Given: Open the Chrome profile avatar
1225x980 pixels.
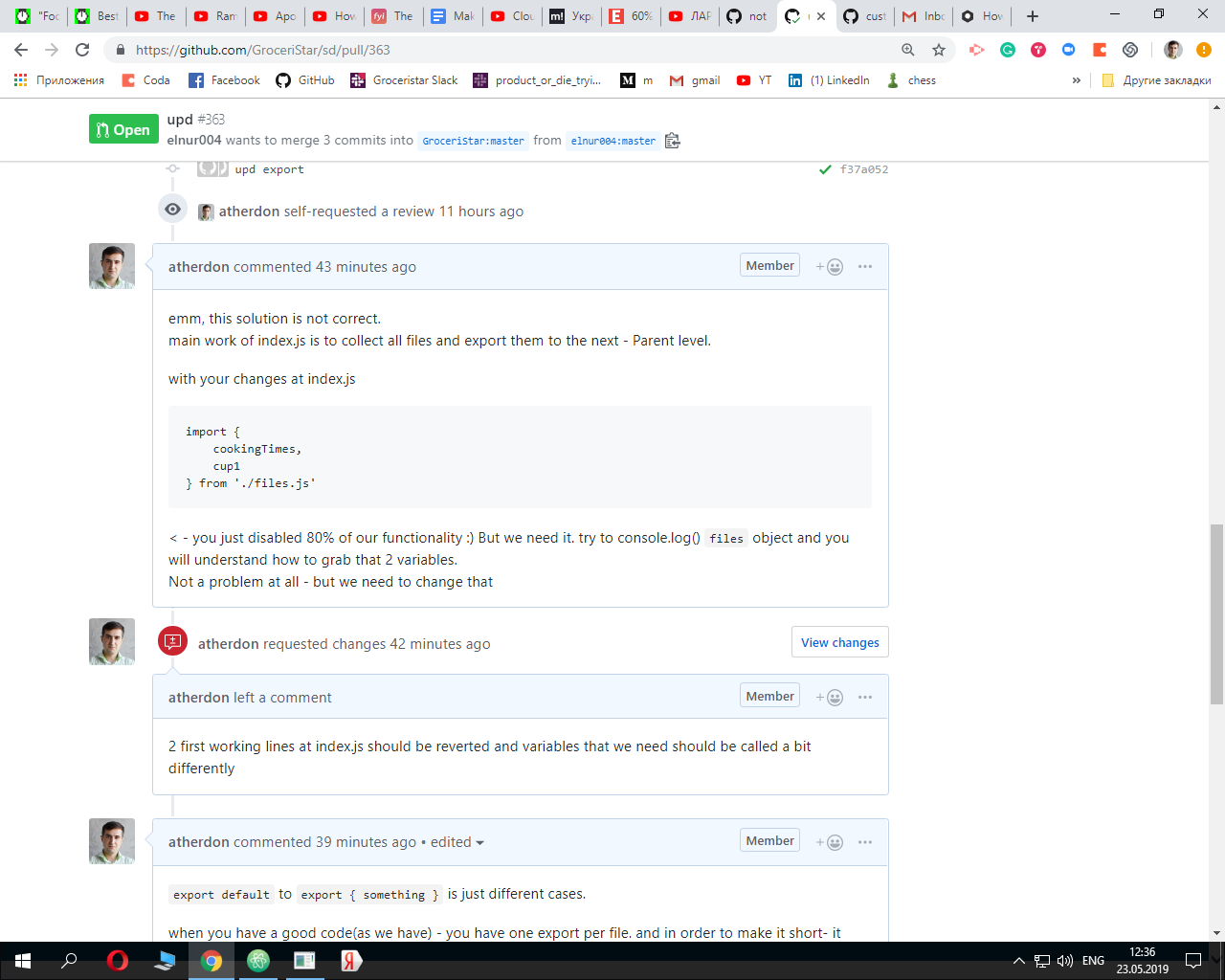Looking at the screenshot, I should [1173, 50].
